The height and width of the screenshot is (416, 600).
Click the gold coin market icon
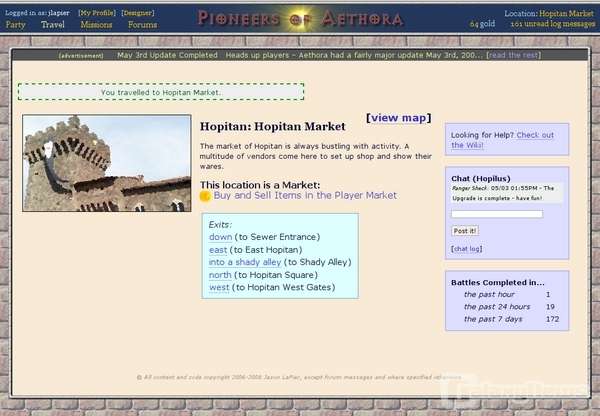click(205, 196)
